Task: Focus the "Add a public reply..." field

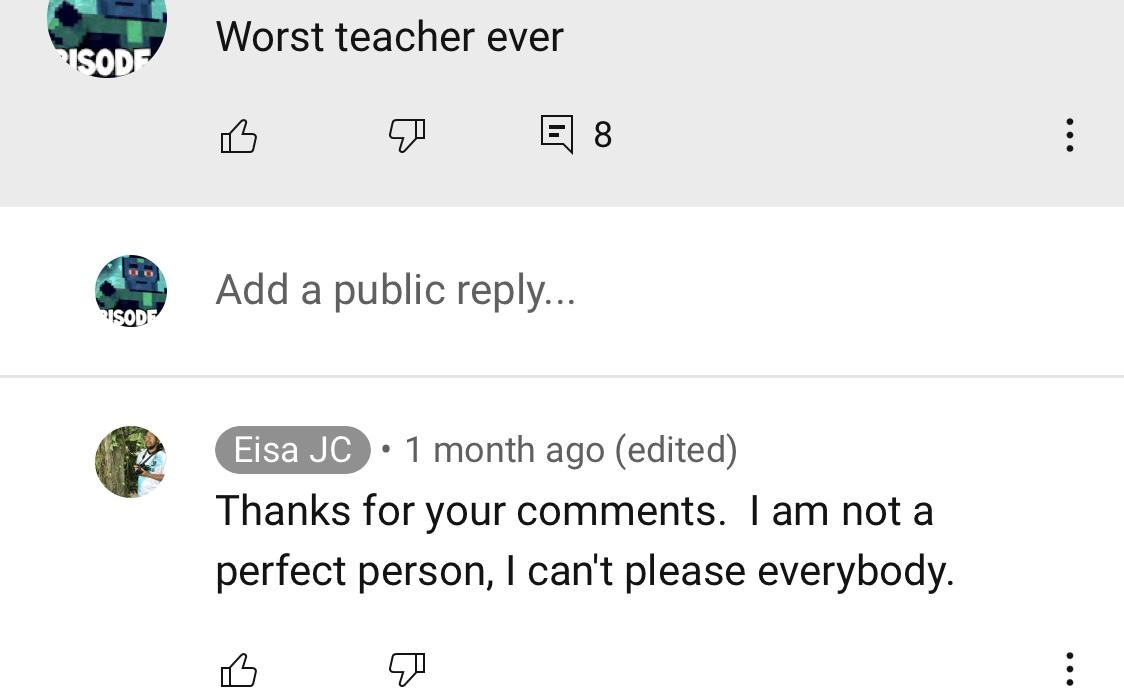Action: 396,291
